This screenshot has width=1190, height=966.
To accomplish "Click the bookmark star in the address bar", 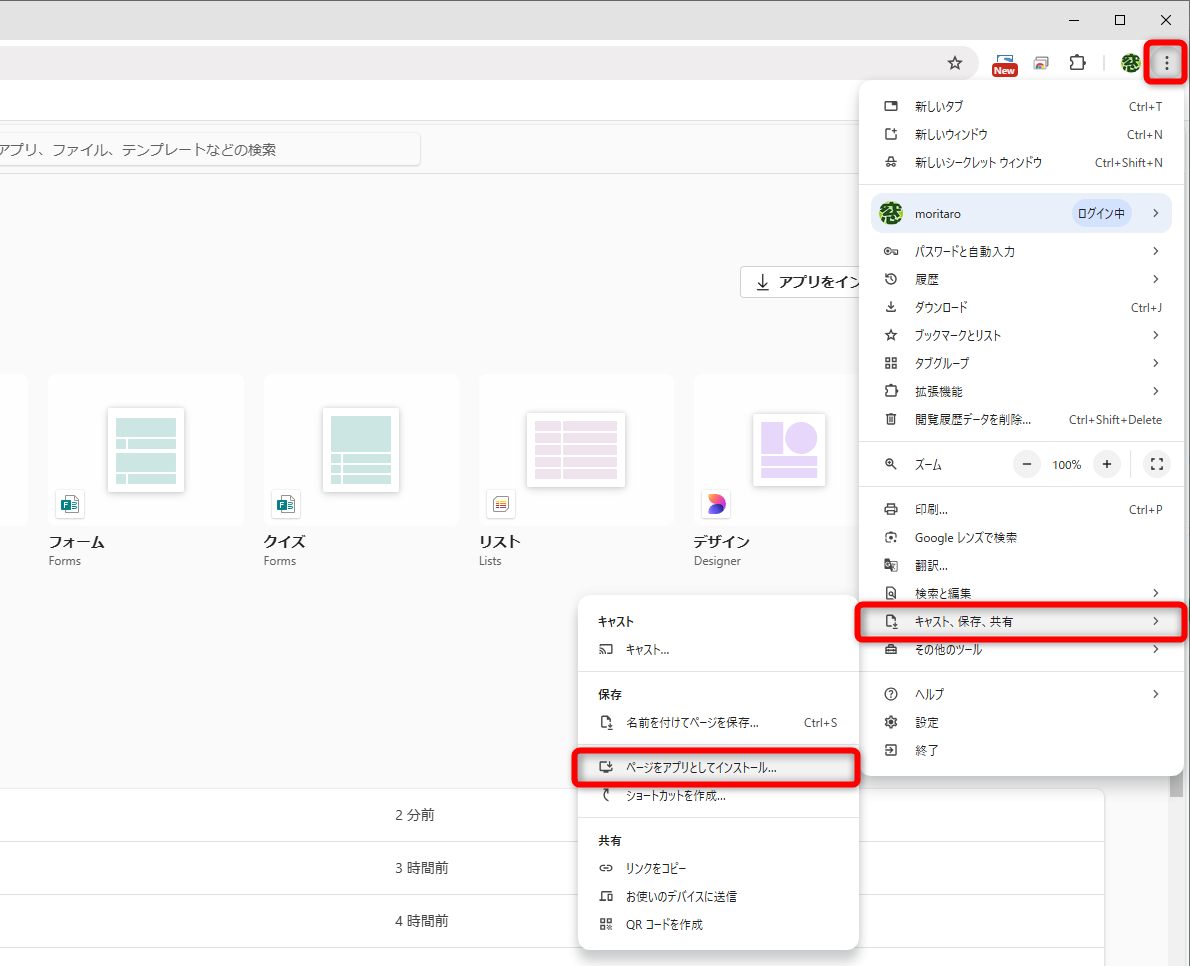I will (954, 62).
